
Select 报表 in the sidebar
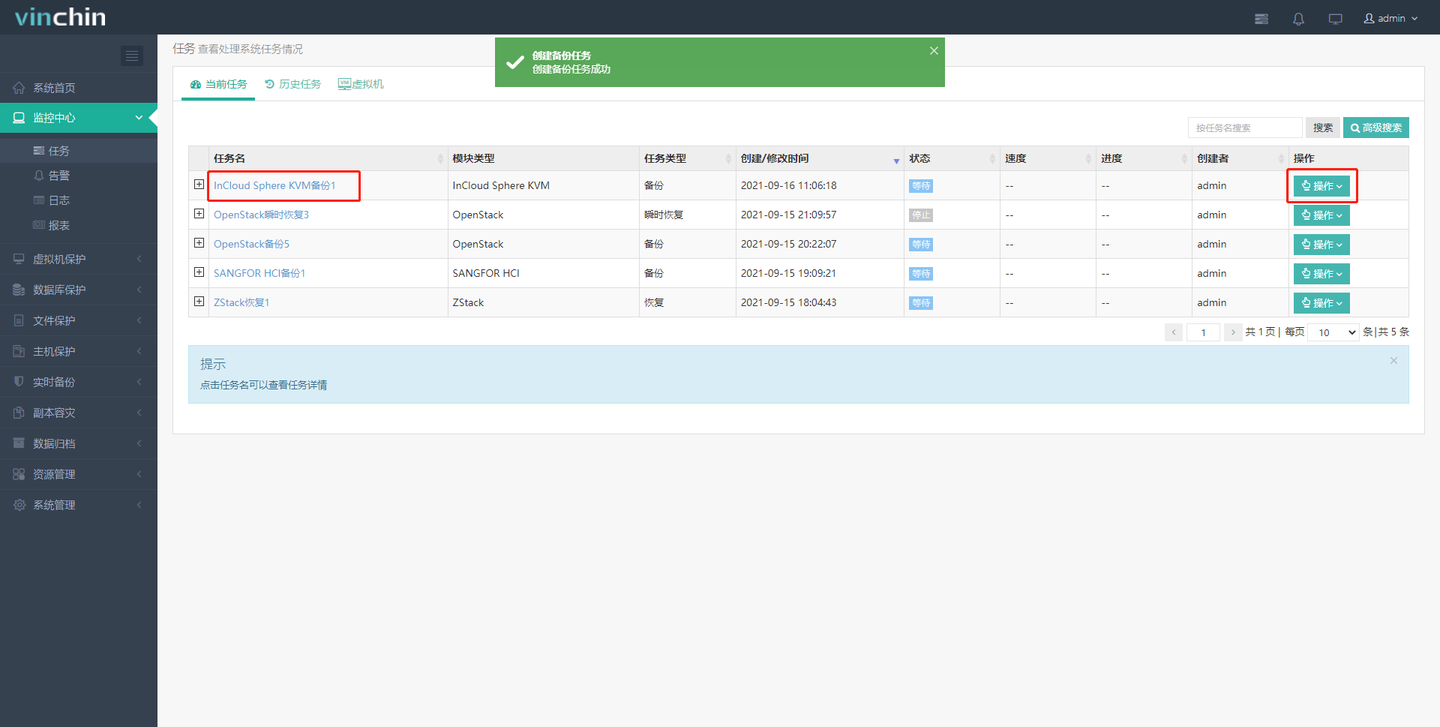[x=78, y=225]
